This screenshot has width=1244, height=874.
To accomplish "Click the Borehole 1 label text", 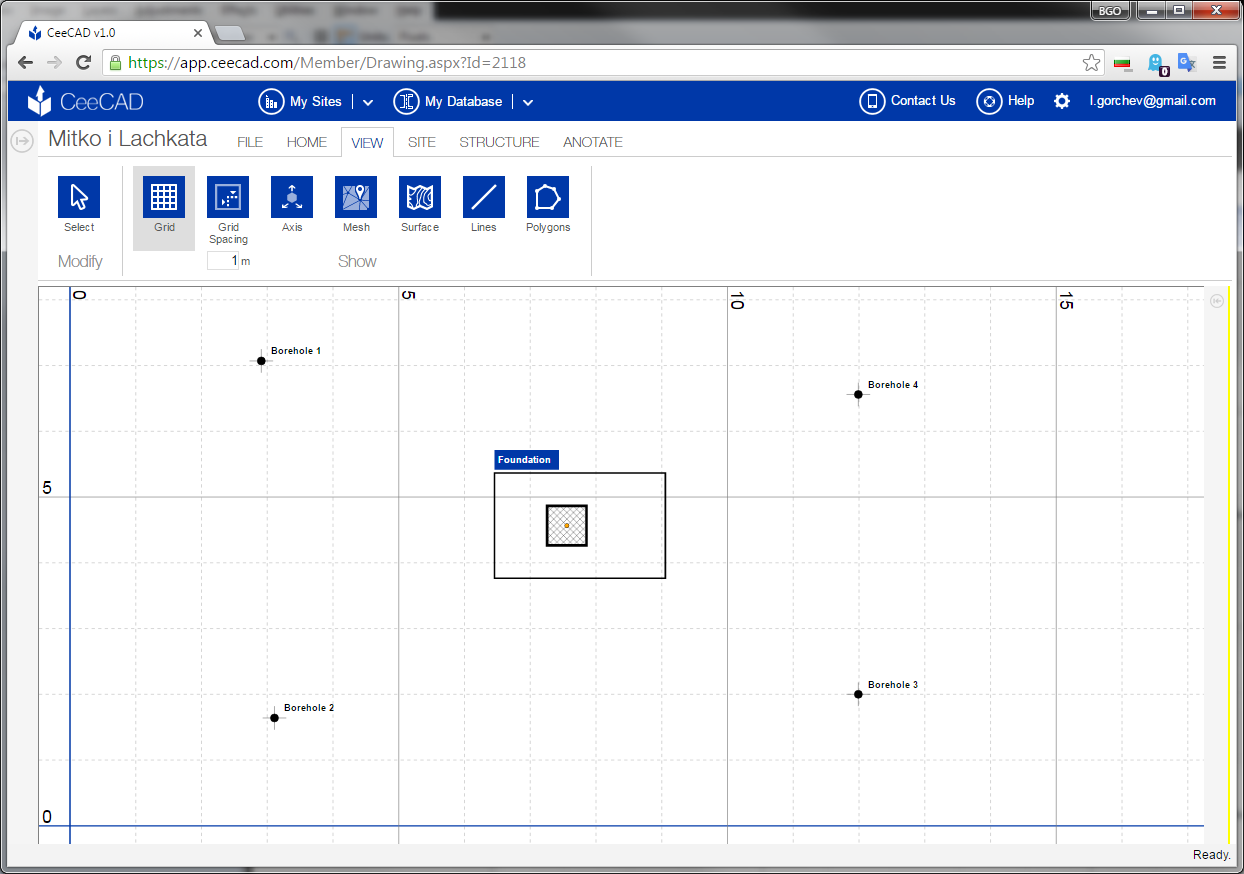I will 296,351.
